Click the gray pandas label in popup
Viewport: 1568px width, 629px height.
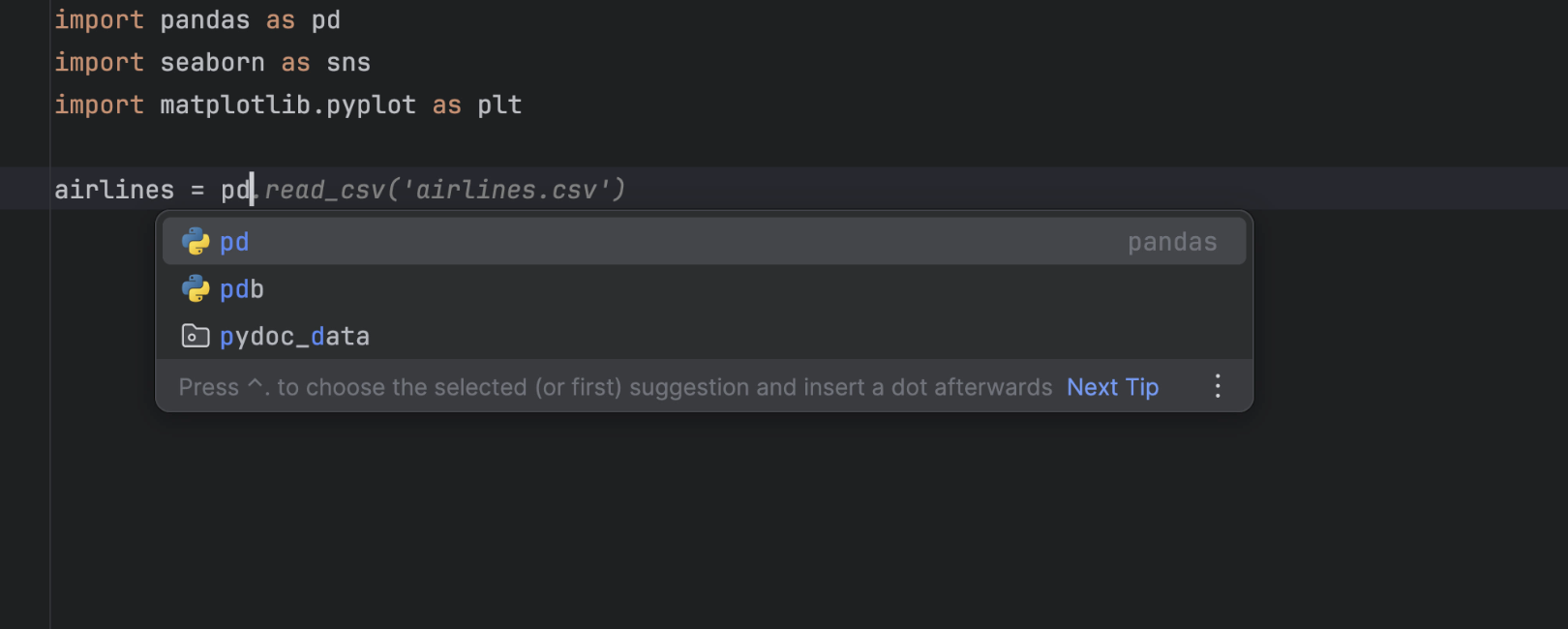click(x=1171, y=242)
